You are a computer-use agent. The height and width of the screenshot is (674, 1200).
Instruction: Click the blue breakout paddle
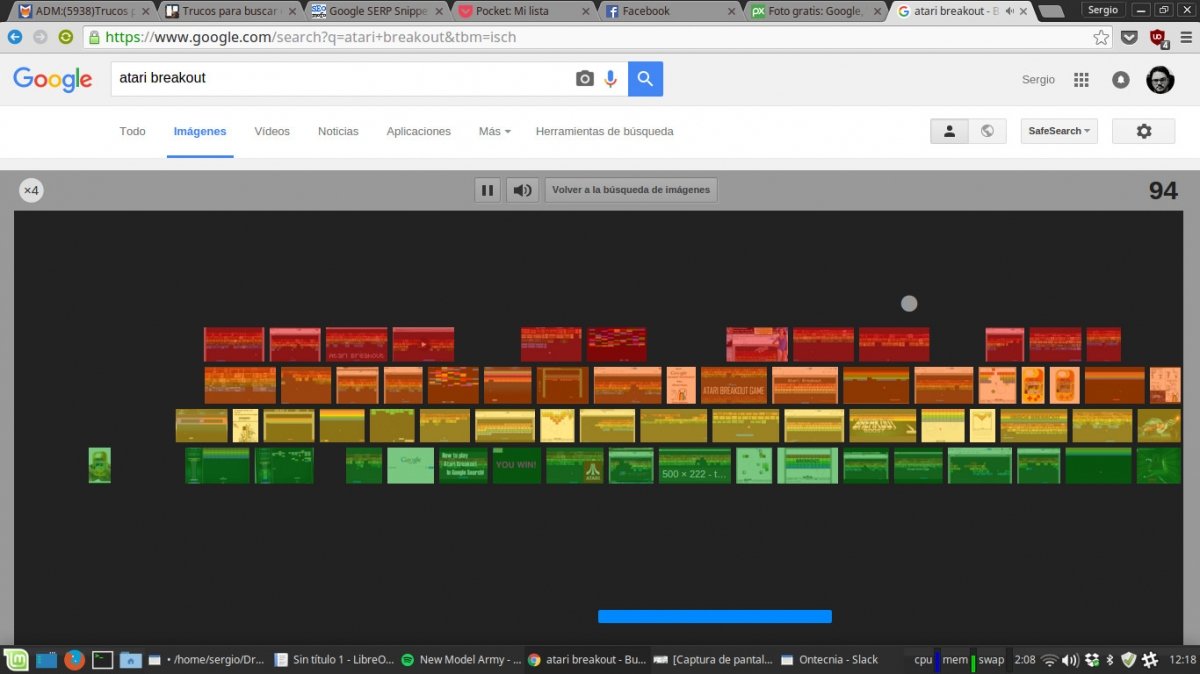(x=715, y=616)
